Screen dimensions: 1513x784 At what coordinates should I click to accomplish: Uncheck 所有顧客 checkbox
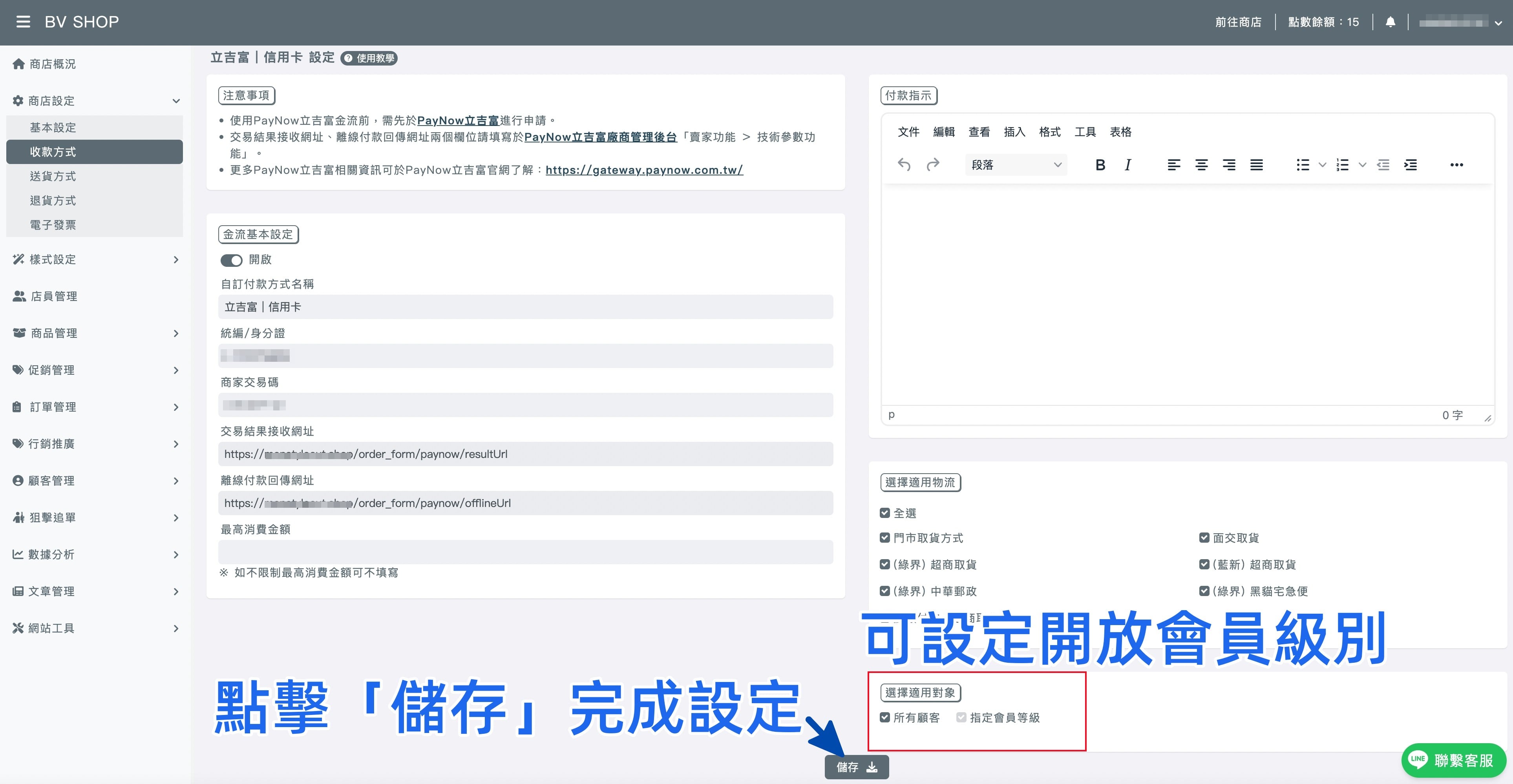click(884, 717)
